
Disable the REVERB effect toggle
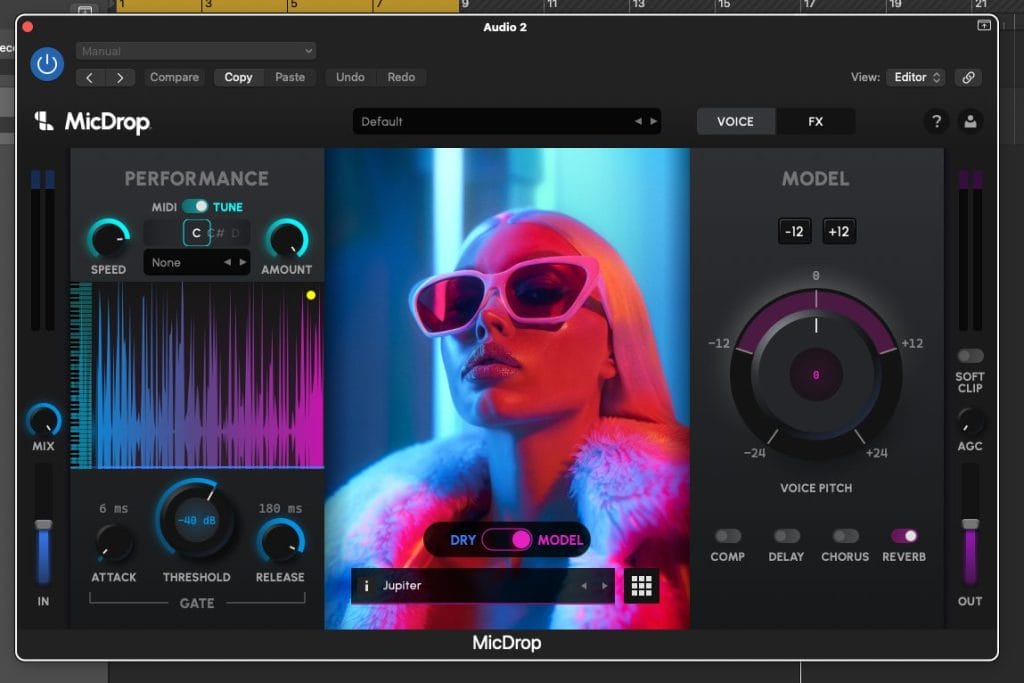(x=903, y=536)
